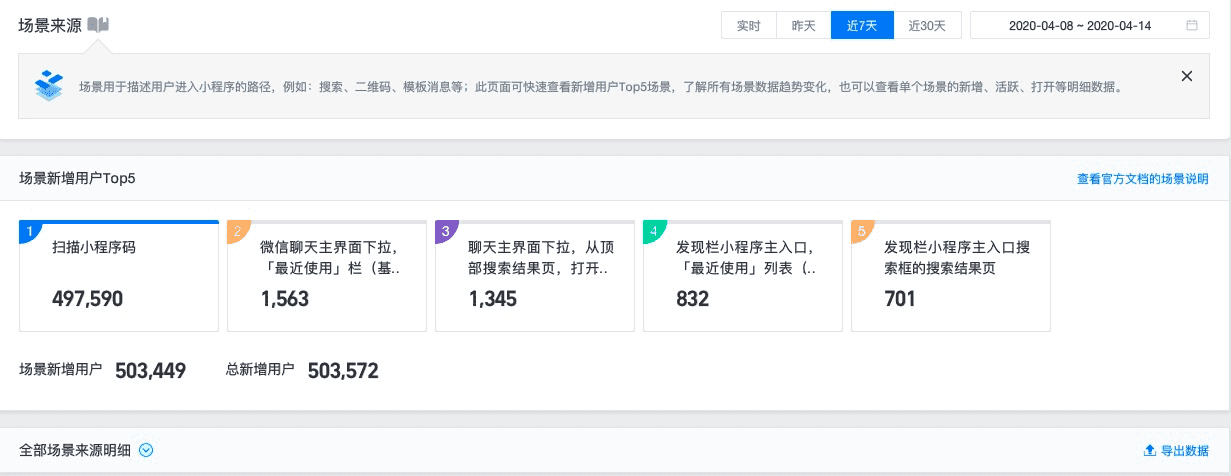Viewport: 1231px width, 476px height.
Task: Select the 微信聊天主界面下拉 card
Action: (327, 276)
